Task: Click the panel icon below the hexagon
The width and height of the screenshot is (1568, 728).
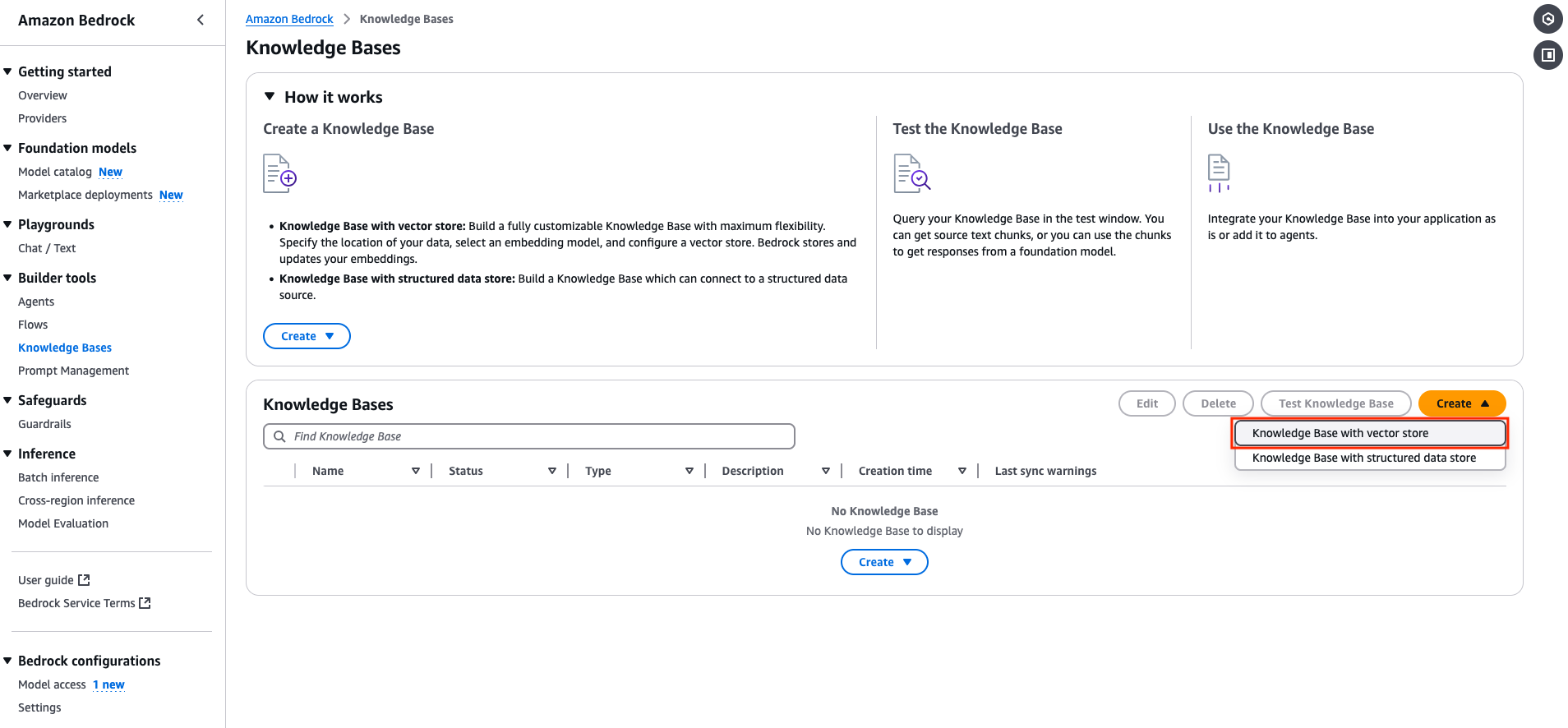Action: (1547, 55)
